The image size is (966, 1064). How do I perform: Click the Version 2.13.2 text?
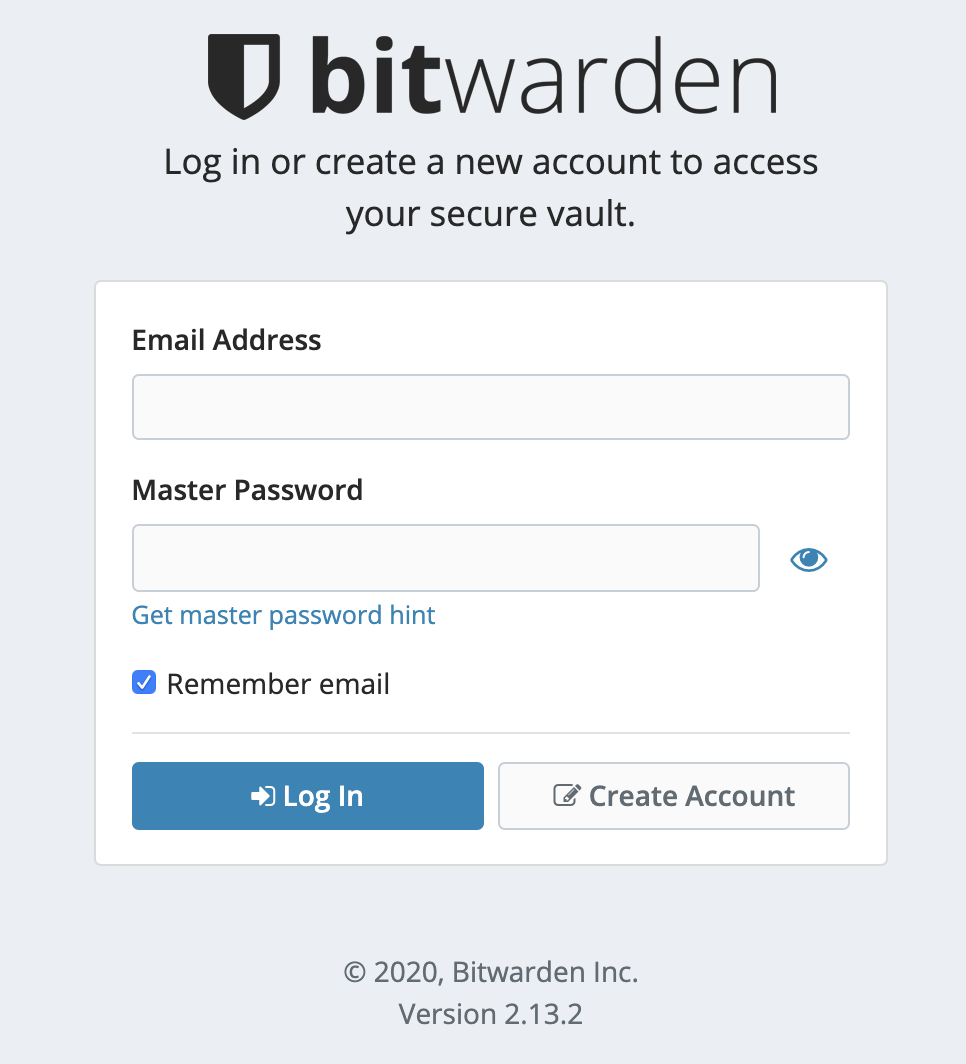tap(490, 1014)
